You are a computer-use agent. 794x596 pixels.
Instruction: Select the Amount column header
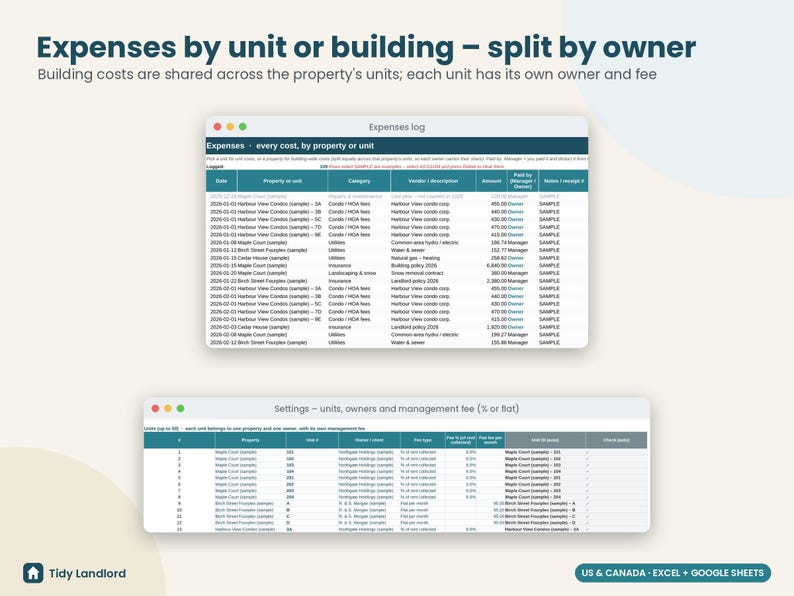coord(491,181)
